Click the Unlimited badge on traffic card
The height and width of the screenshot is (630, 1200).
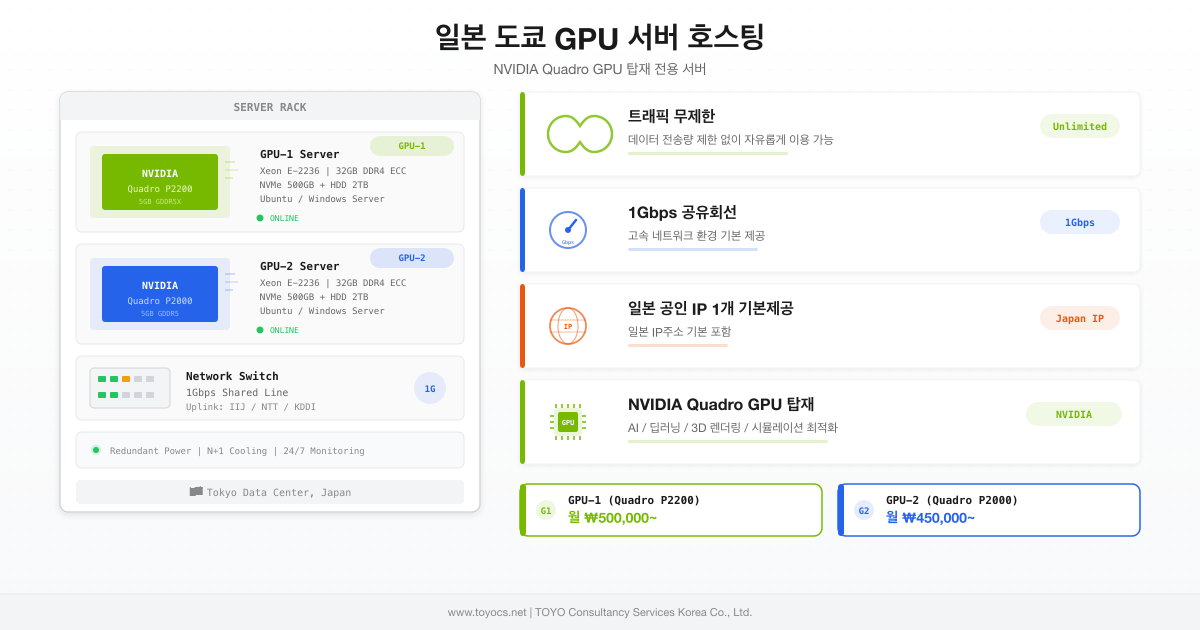[x=1080, y=126]
